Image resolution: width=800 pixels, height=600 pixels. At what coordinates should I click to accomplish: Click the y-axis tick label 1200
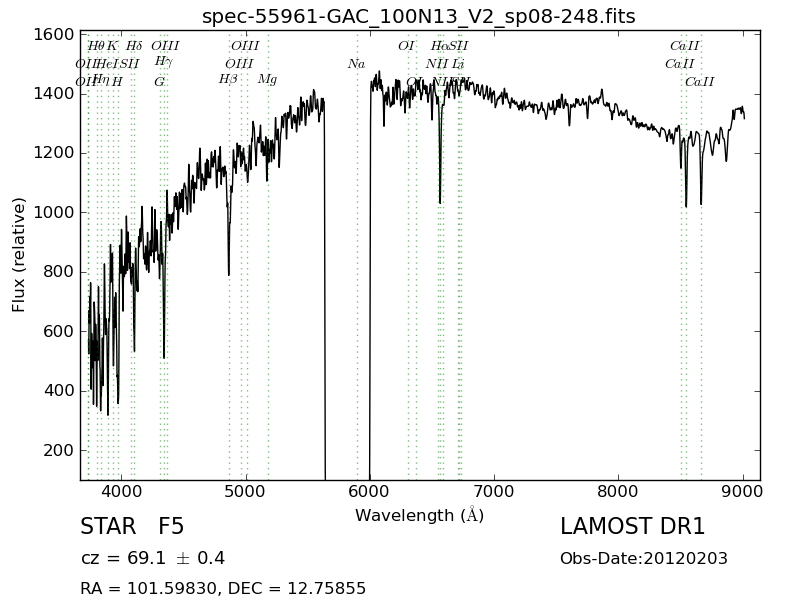[x=54, y=153]
